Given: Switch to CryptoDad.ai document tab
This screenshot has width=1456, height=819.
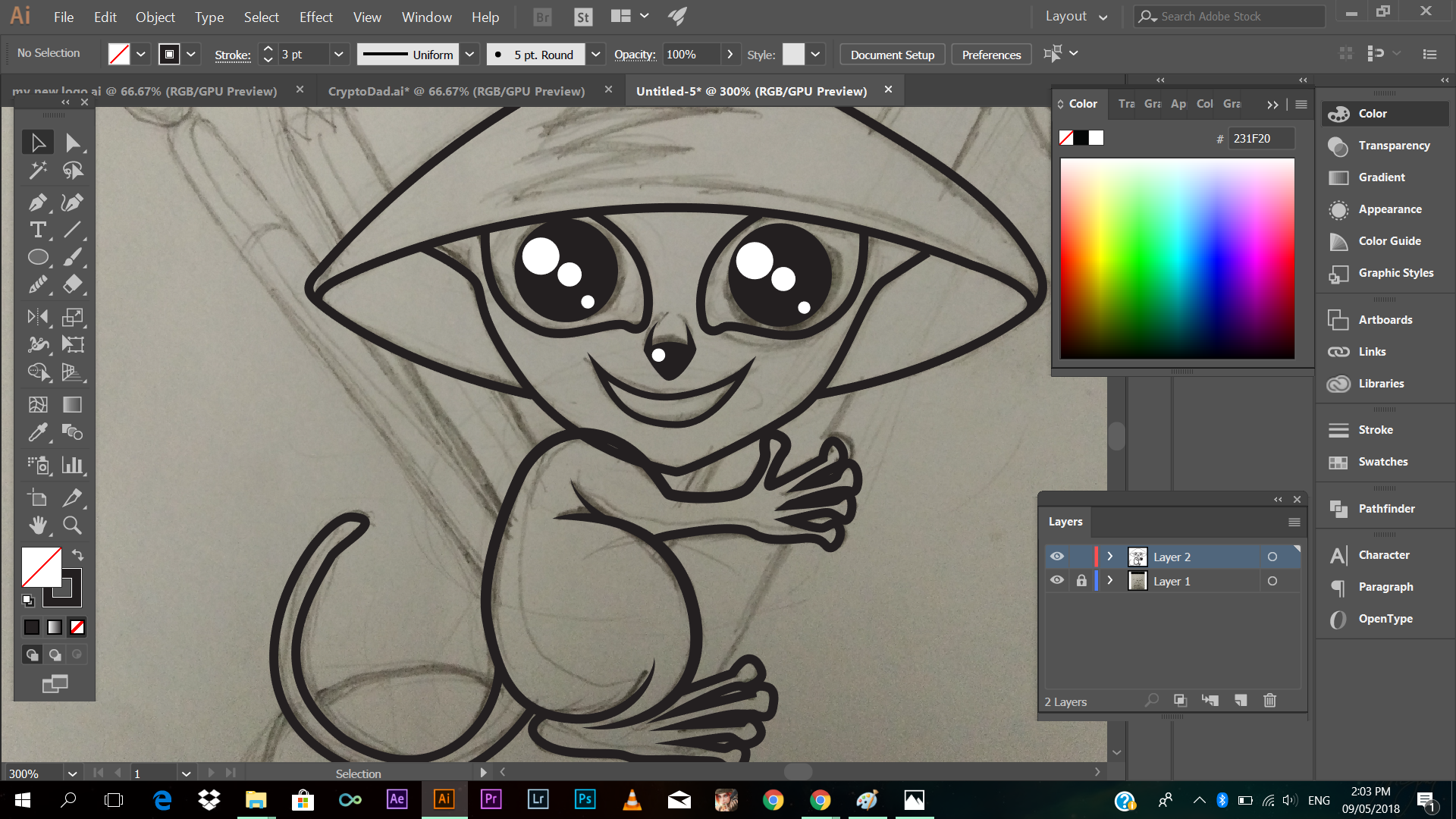Looking at the screenshot, I should (x=456, y=91).
